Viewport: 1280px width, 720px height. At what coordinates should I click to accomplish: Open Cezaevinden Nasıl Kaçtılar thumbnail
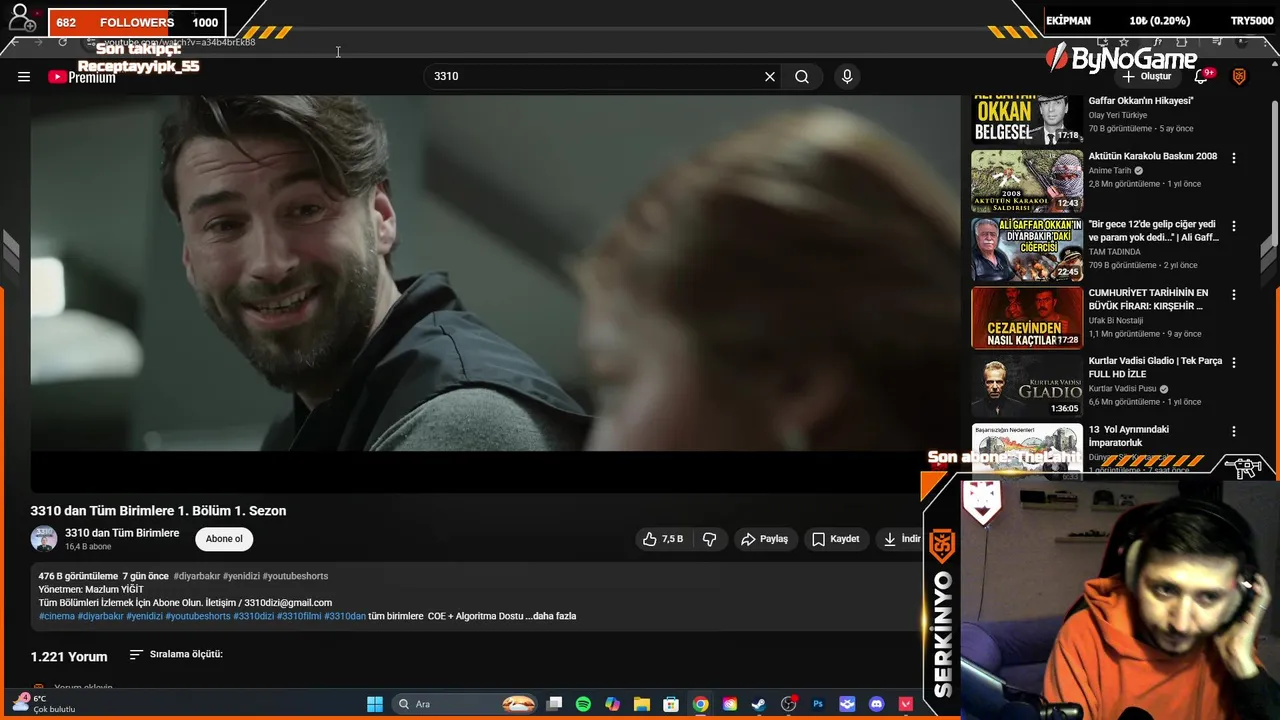click(1027, 318)
